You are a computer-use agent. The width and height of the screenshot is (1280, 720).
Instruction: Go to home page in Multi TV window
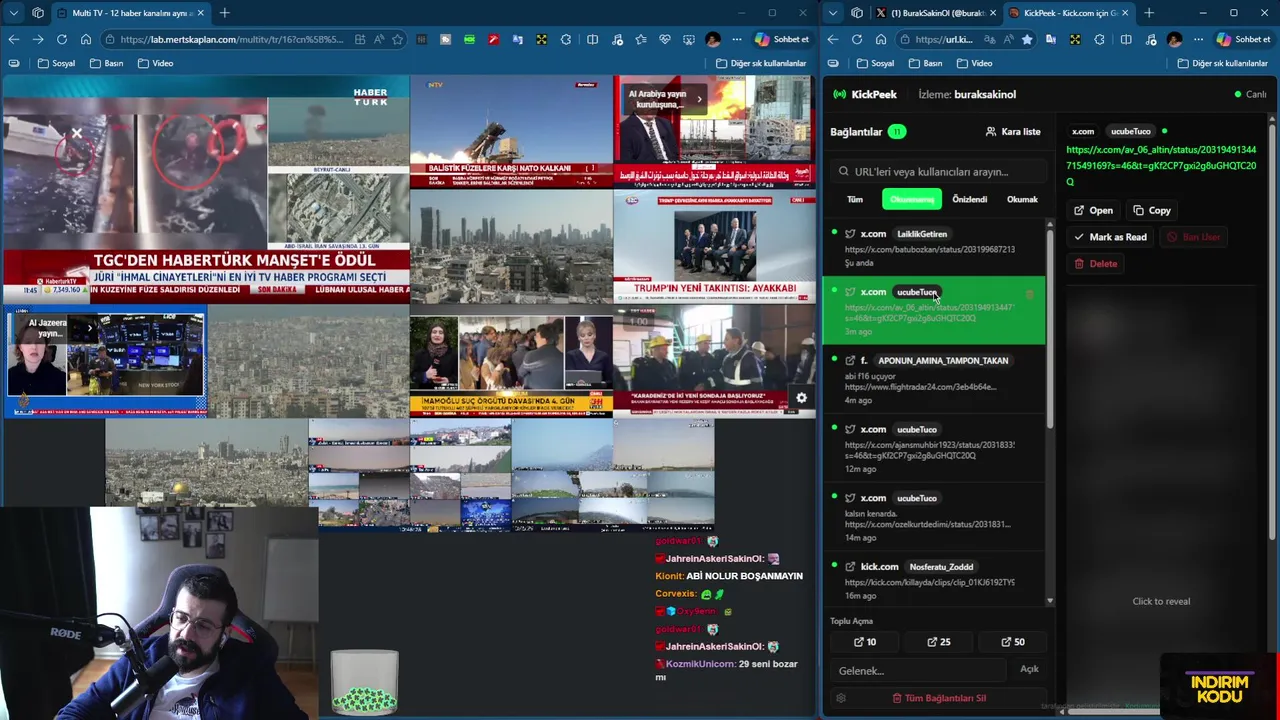pyautogui.click(x=86, y=39)
